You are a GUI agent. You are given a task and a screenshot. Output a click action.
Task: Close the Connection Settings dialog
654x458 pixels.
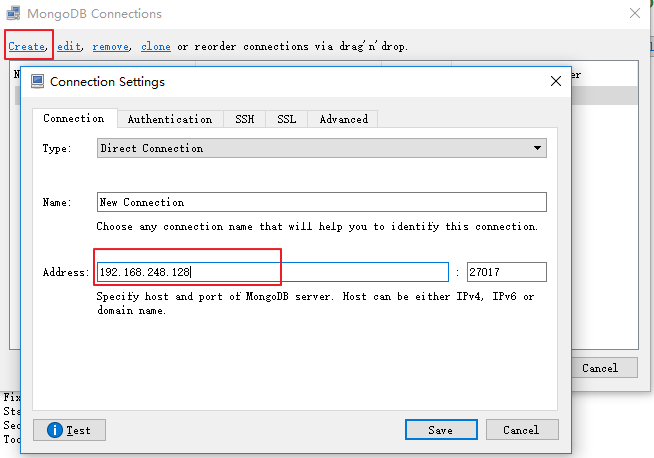pos(556,81)
